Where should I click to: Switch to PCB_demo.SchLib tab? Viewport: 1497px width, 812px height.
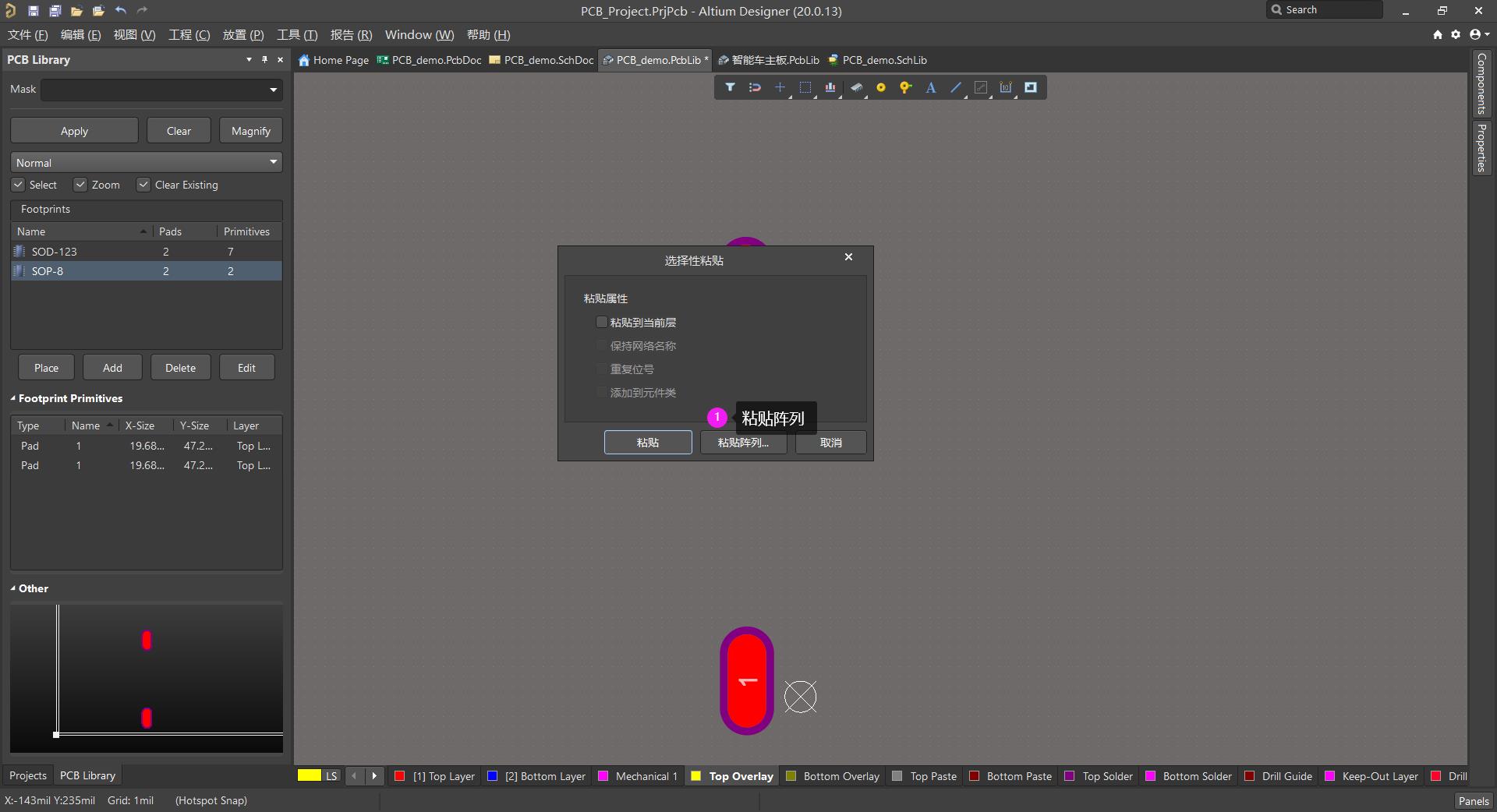coord(877,60)
